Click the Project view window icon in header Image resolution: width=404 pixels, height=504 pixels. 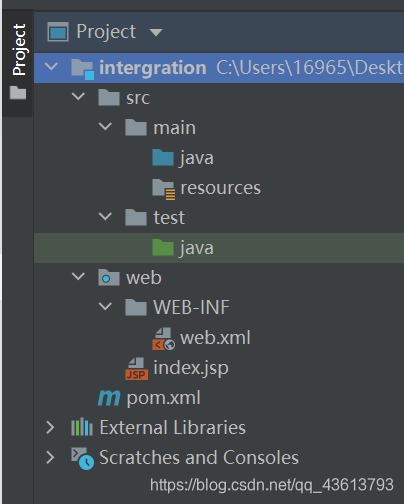pos(58,32)
